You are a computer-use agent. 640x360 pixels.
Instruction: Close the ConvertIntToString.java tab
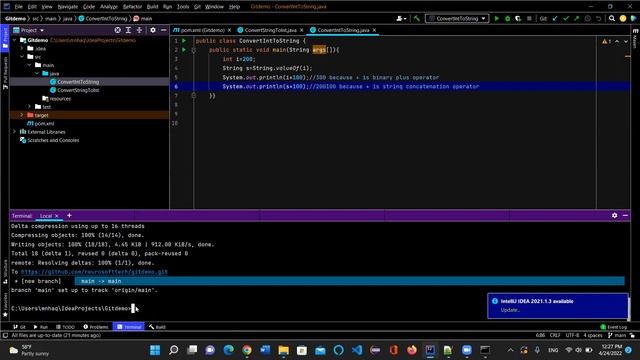click(374, 30)
